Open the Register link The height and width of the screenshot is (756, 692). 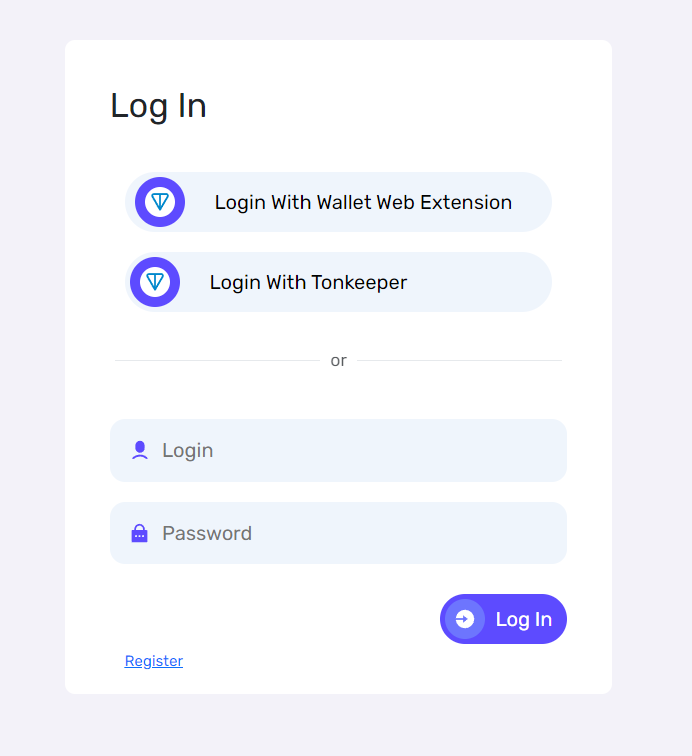click(x=154, y=661)
